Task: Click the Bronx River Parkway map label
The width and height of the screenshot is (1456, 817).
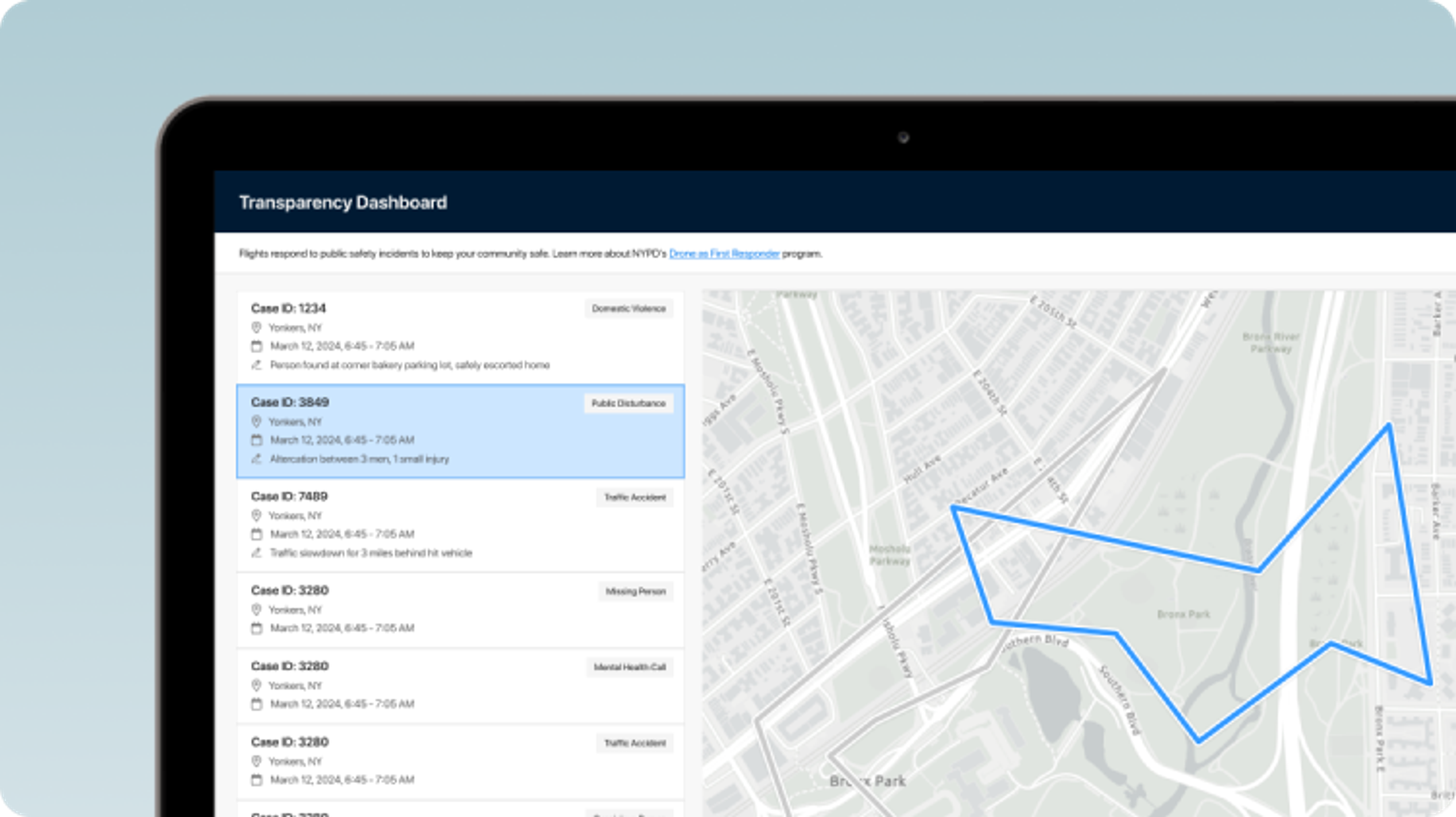Action: click(1271, 343)
